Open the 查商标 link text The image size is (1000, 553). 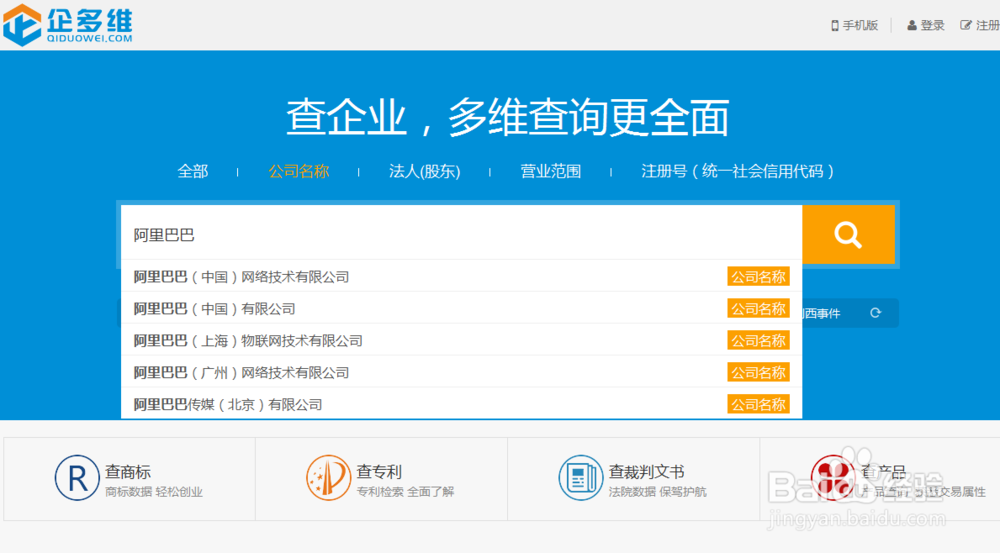[128, 472]
